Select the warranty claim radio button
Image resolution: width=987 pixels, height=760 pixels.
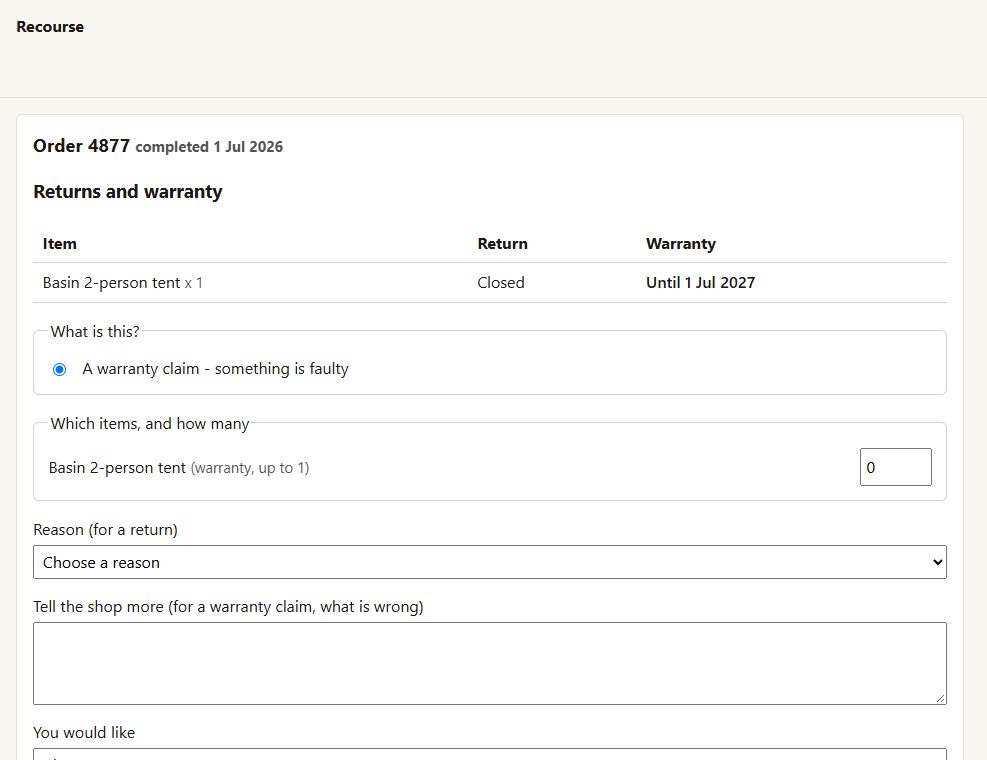click(x=59, y=369)
